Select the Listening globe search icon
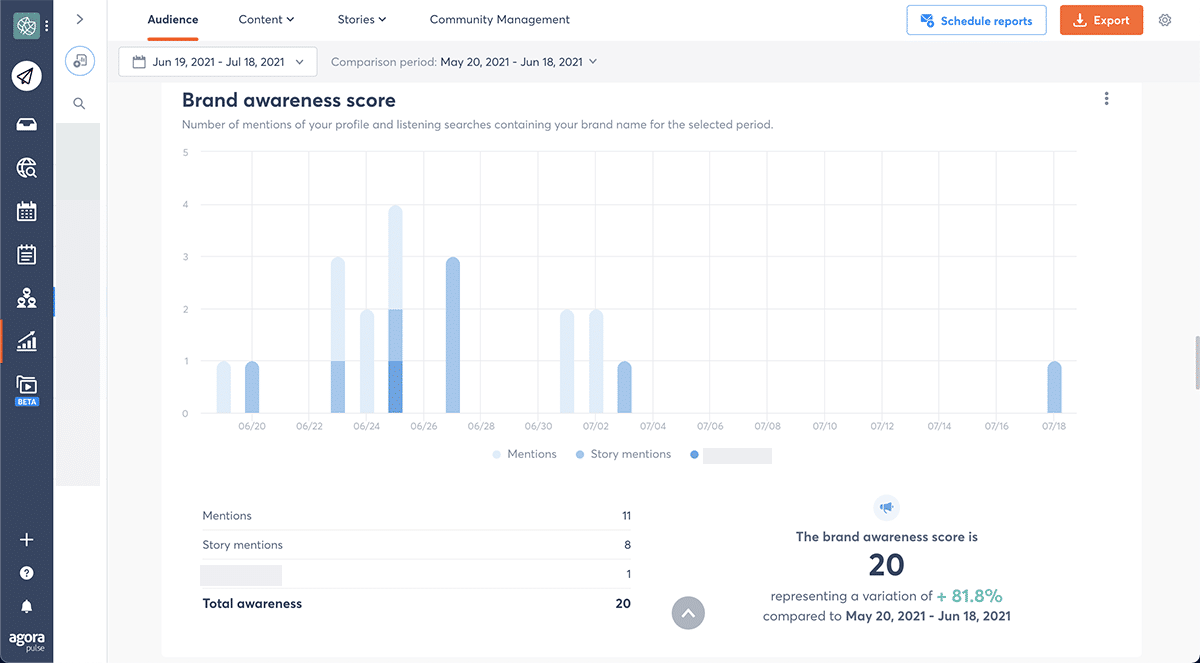The width and height of the screenshot is (1200, 663). click(x=27, y=167)
